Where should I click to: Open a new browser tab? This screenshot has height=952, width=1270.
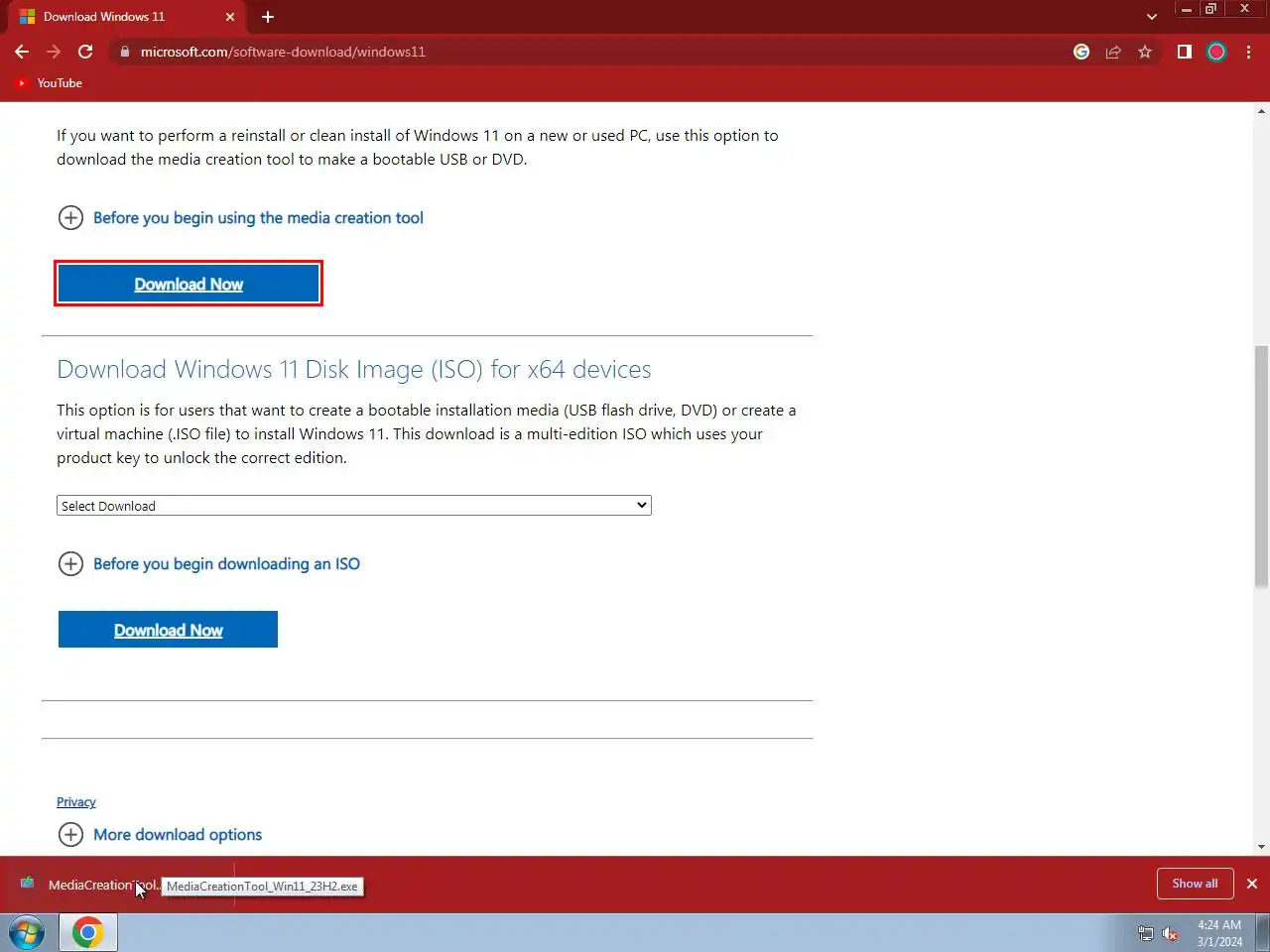pos(268,17)
